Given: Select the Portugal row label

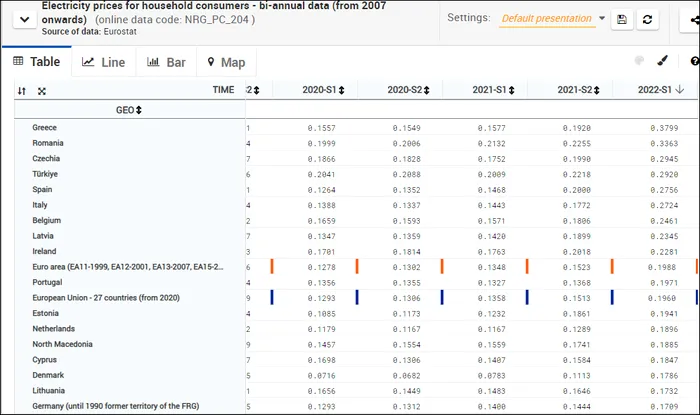Looking at the screenshot, I should pos(47,282).
